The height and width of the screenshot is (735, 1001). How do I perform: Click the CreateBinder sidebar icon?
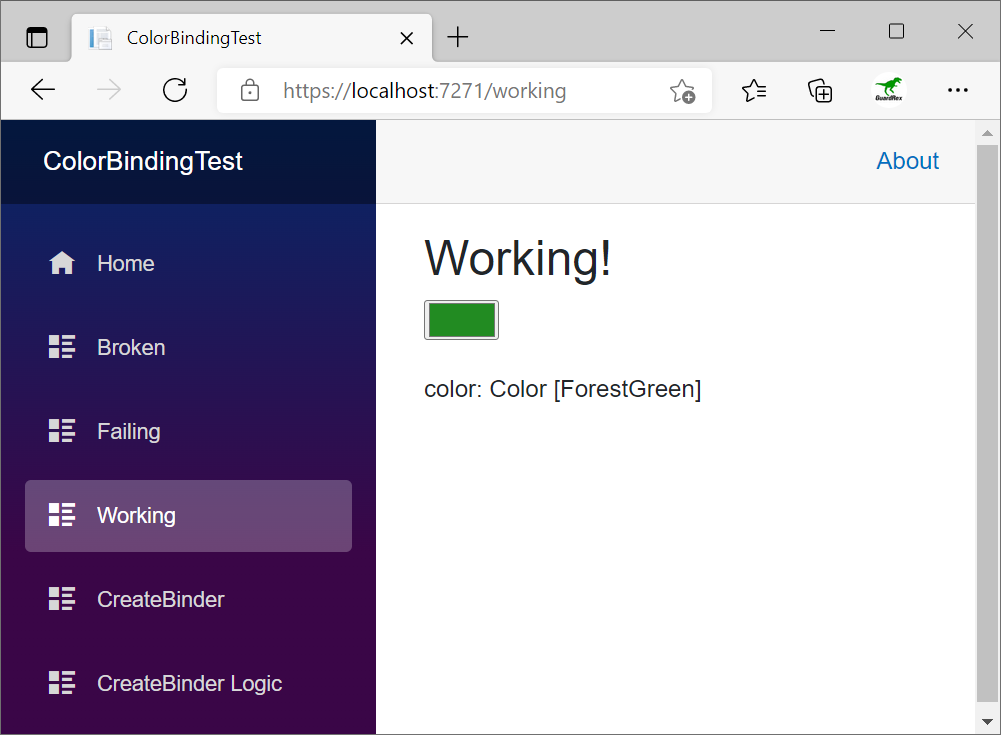[61, 598]
